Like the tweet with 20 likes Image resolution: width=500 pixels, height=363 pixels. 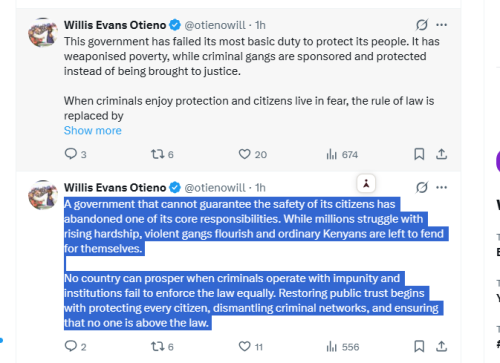[253, 154]
